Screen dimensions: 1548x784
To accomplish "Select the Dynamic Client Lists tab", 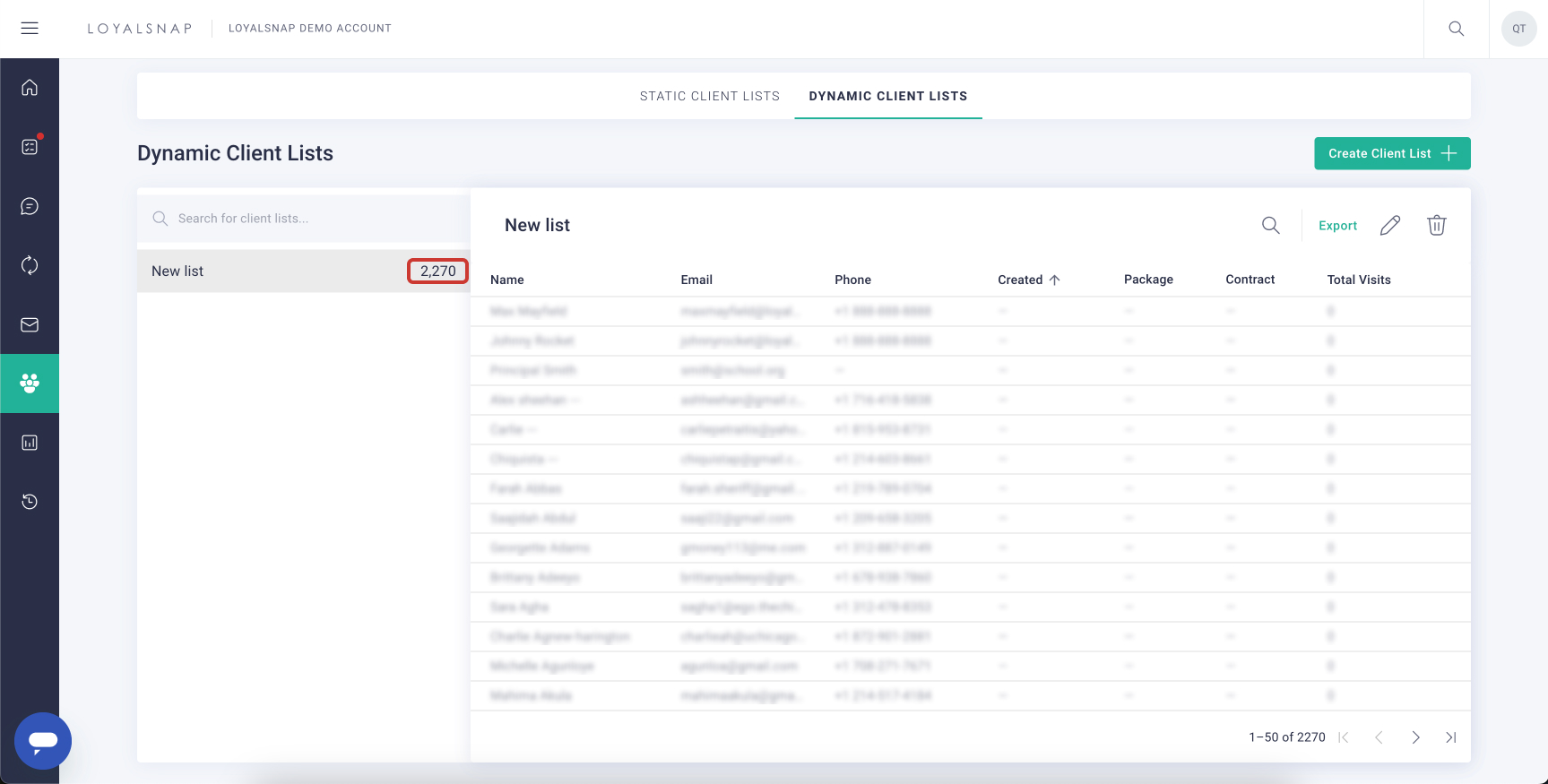I will click(x=887, y=96).
